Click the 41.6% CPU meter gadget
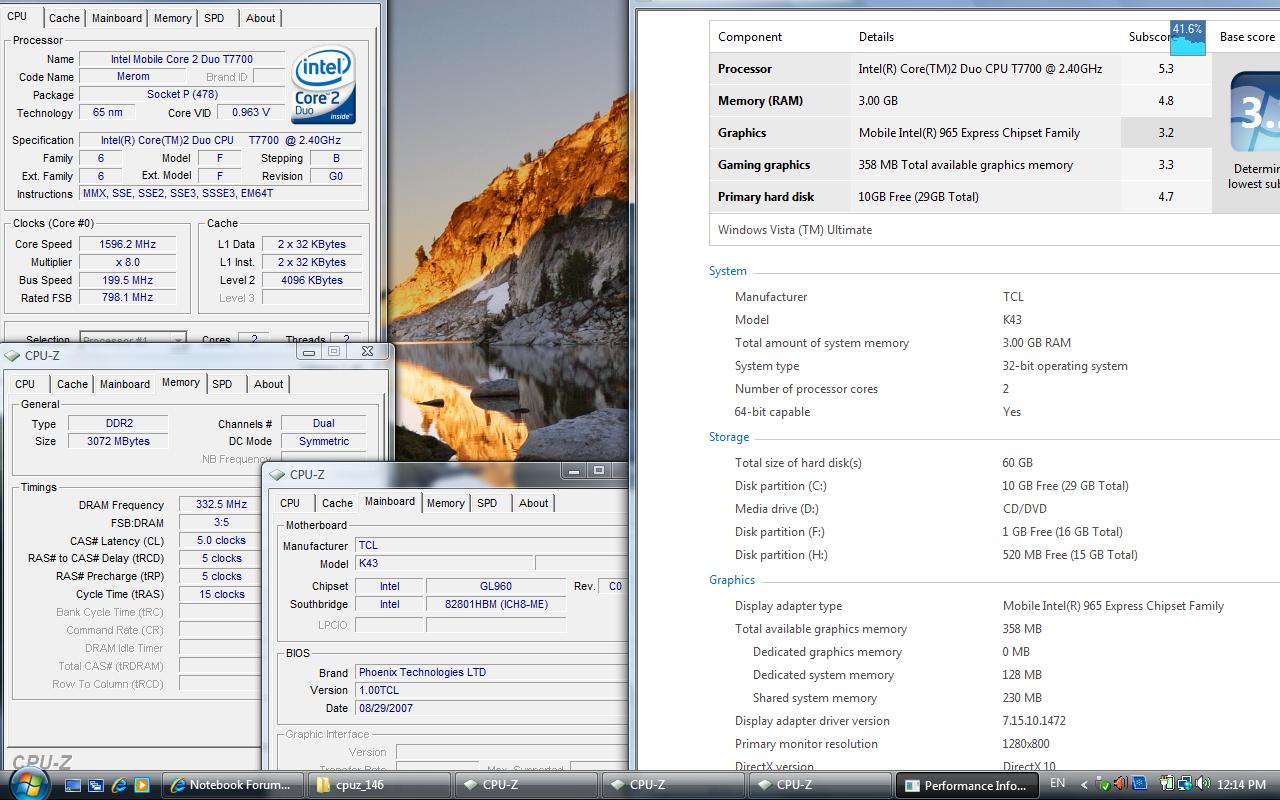Viewport: 1280px width, 800px height. (x=1188, y=37)
